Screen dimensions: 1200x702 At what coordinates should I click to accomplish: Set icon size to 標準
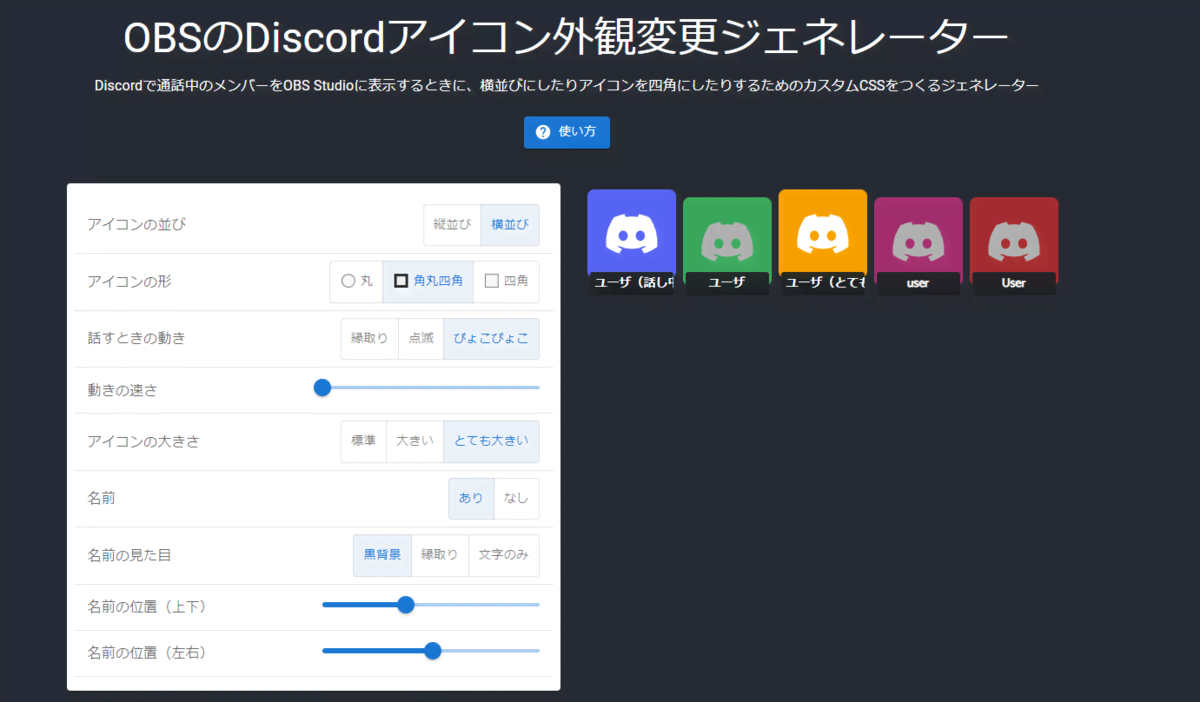364,441
